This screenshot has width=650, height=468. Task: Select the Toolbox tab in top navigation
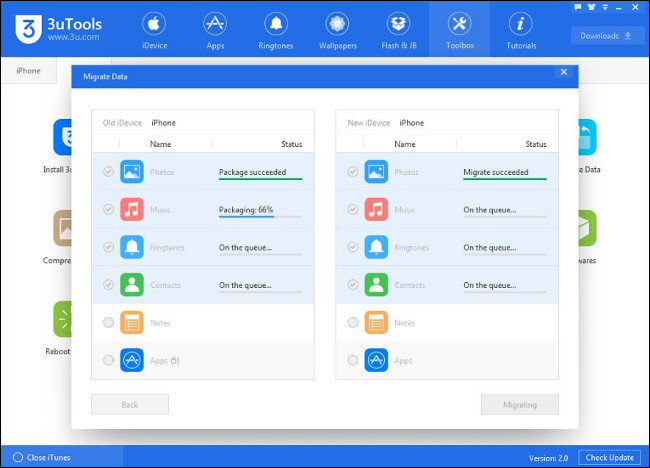pyautogui.click(x=459, y=30)
